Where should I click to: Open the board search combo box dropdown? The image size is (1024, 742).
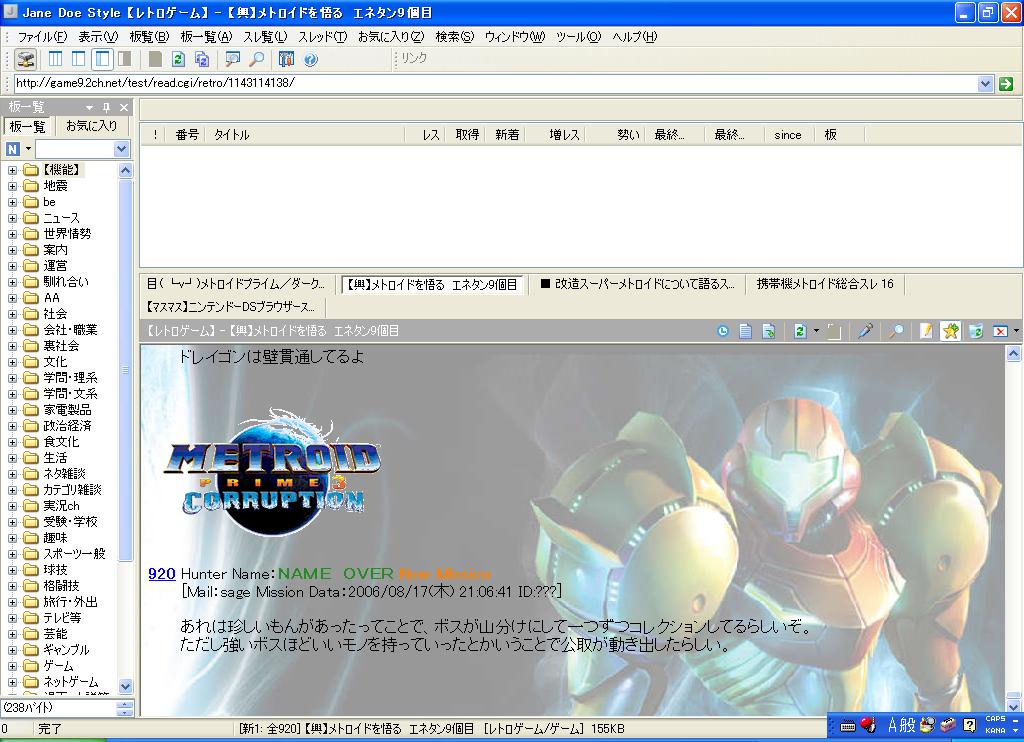(x=121, y=149)
